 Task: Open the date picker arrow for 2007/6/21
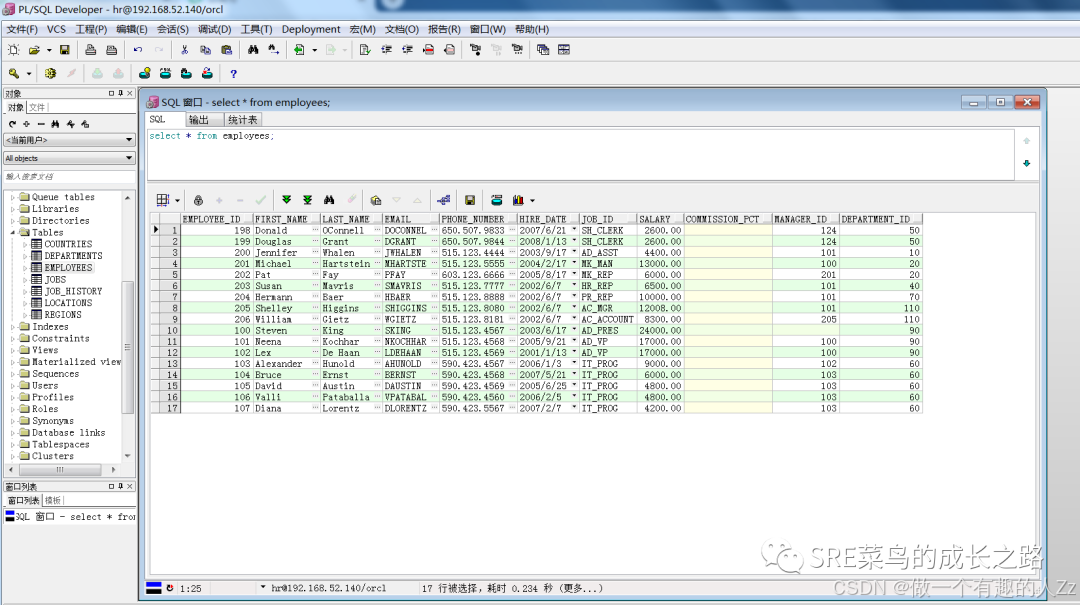(574, 230)
